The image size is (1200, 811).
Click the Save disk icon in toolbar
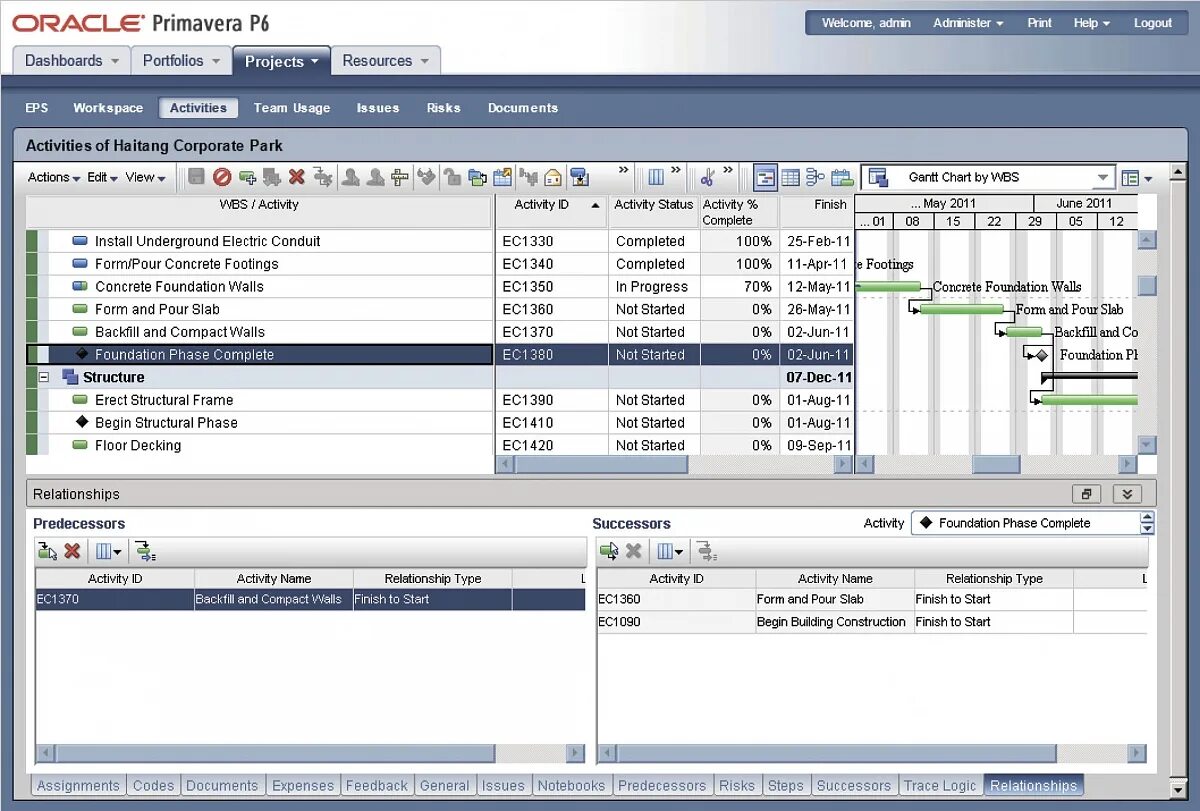click(x=196, y=177)
